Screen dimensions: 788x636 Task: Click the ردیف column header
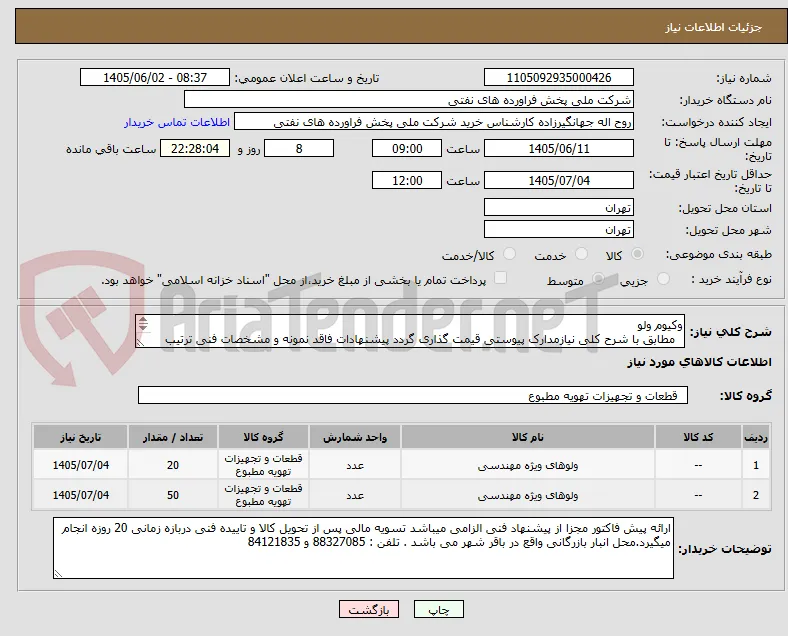pos(755,437)
